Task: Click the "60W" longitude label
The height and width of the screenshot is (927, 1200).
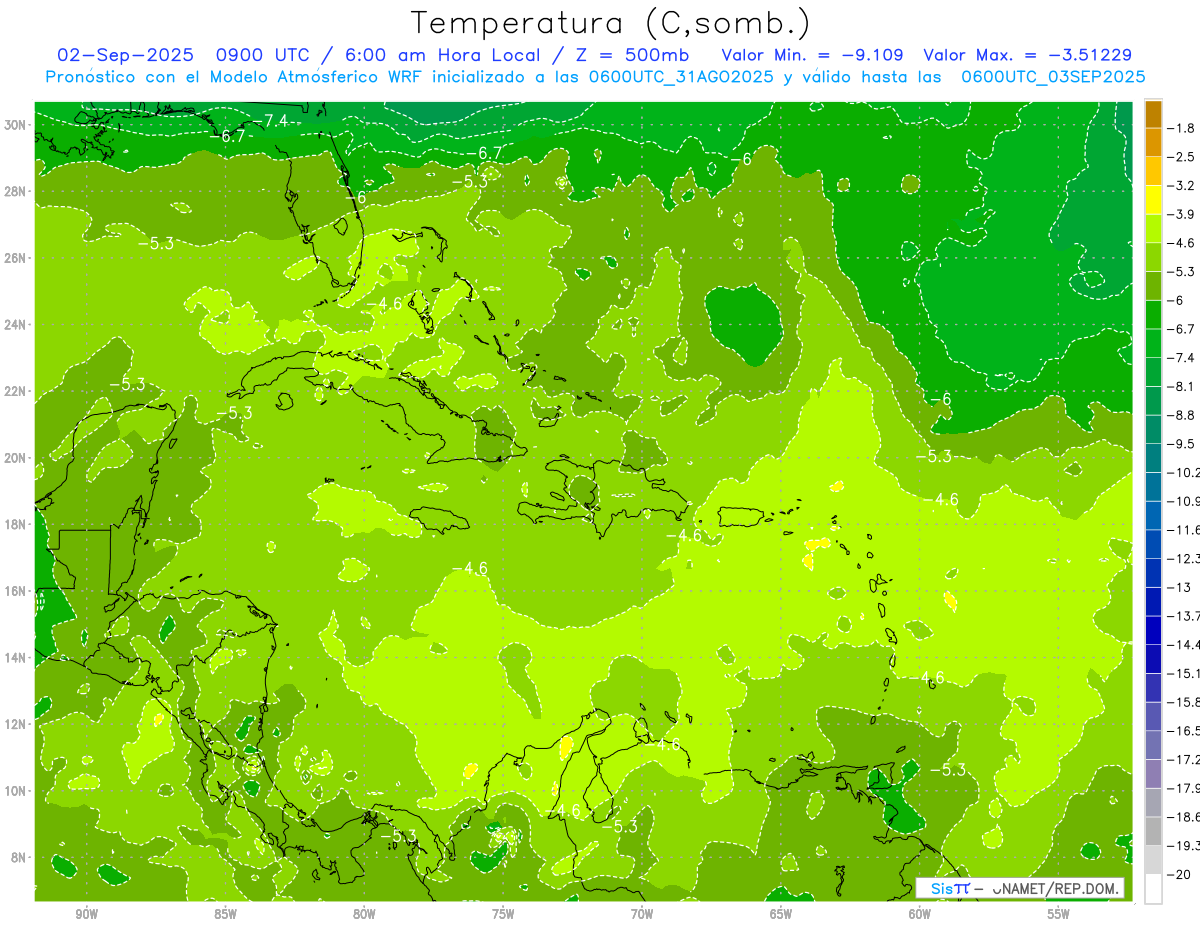Action: pos(920,914)
